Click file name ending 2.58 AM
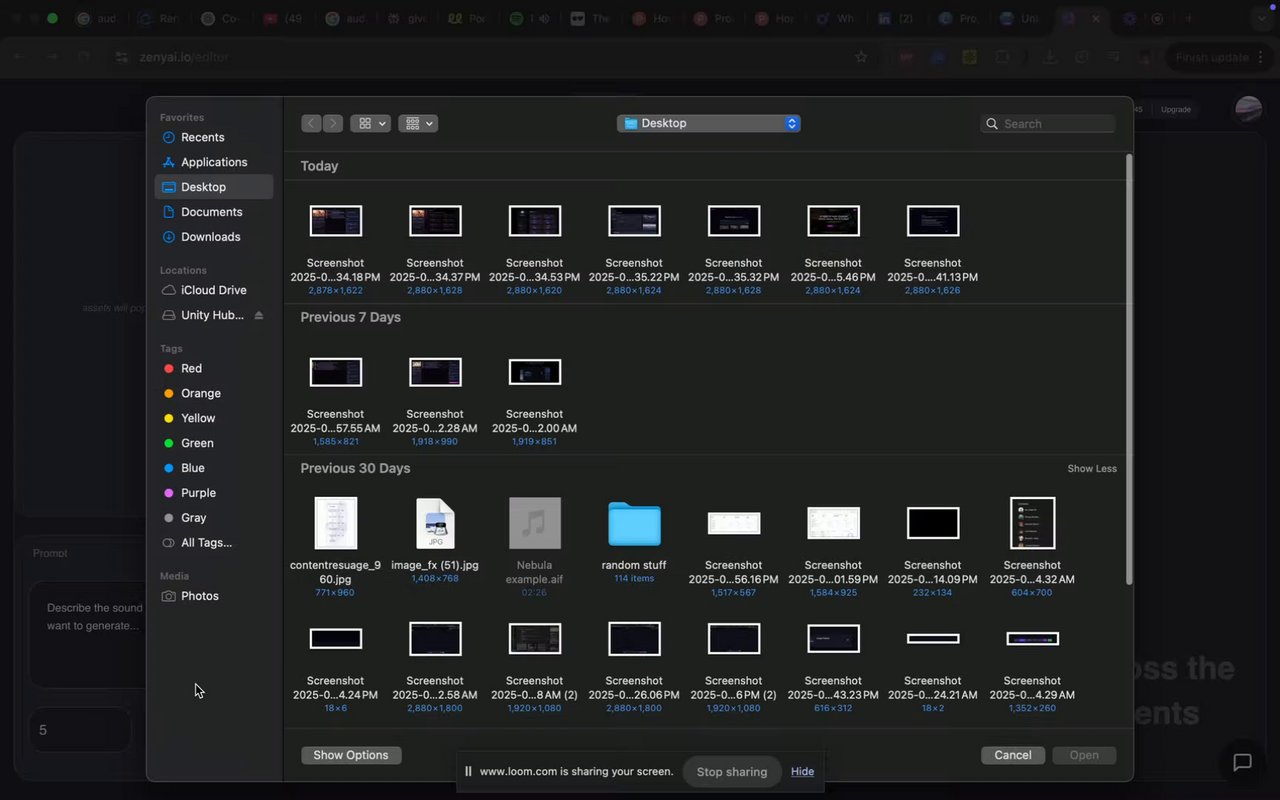Screen dimensions: 1280x800 [x=435, y=688]
